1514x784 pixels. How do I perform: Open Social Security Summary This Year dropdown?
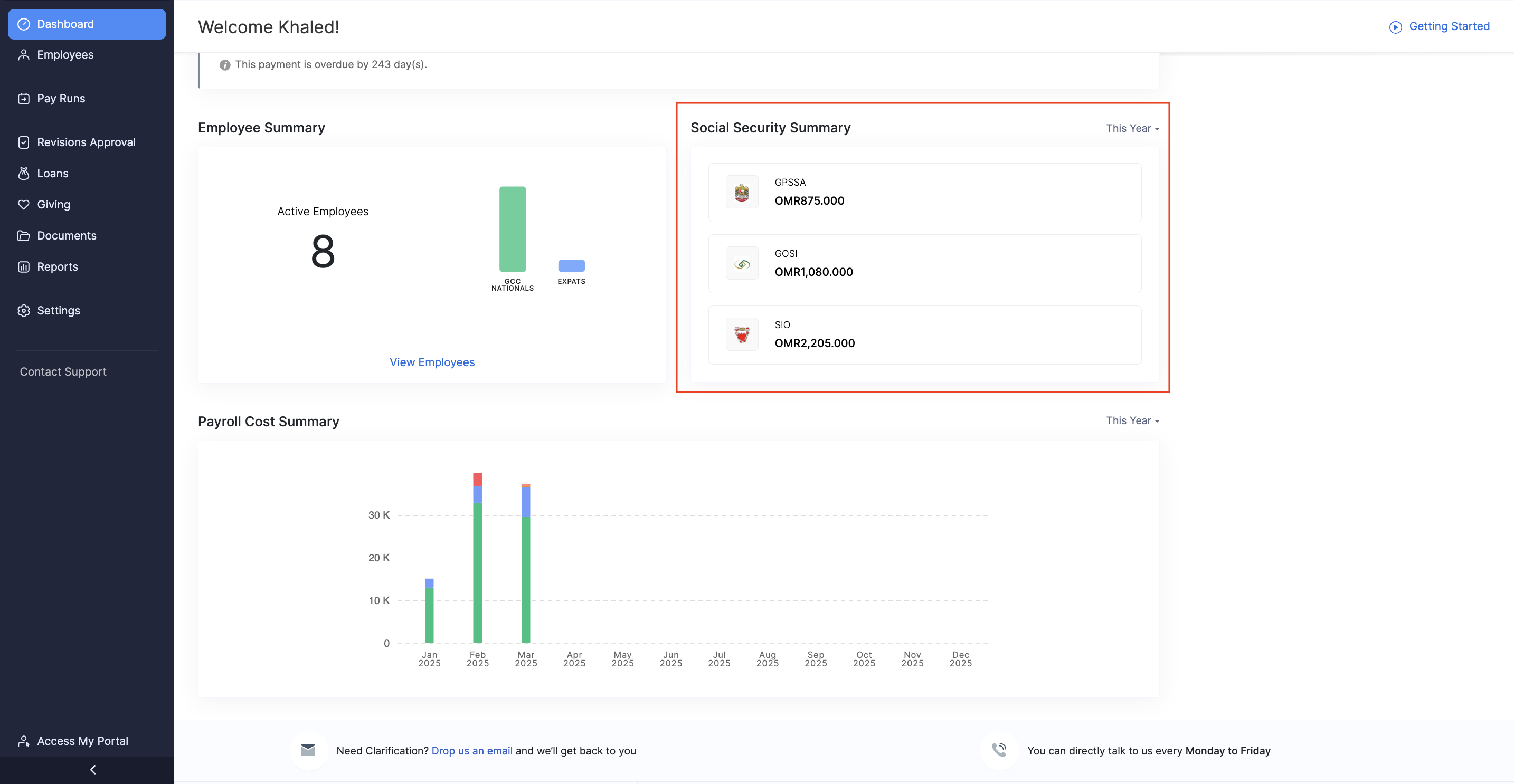pos(1132,128)
